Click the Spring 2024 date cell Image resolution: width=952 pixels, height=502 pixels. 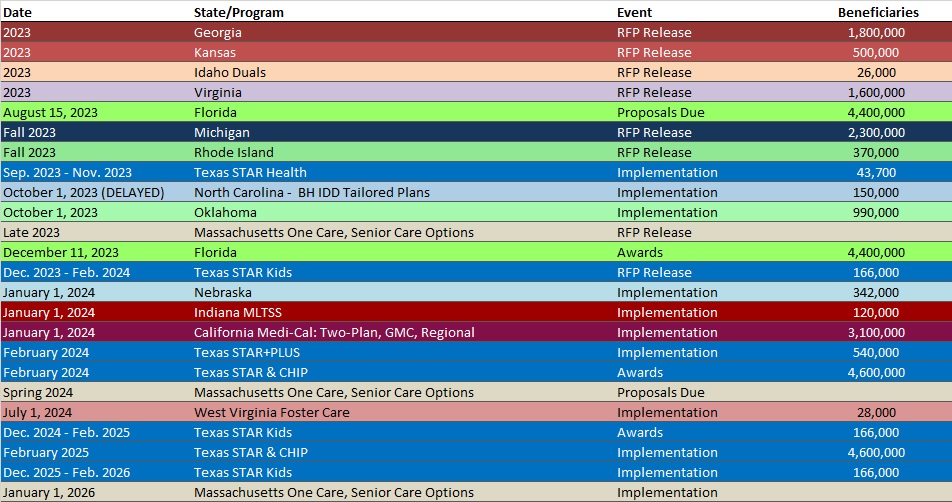38,393
